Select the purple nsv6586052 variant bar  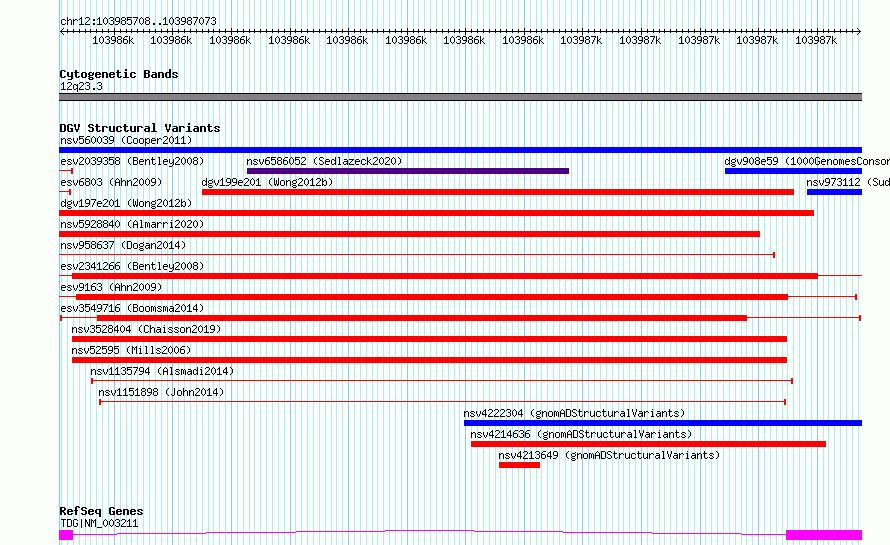tap(408, 171)
